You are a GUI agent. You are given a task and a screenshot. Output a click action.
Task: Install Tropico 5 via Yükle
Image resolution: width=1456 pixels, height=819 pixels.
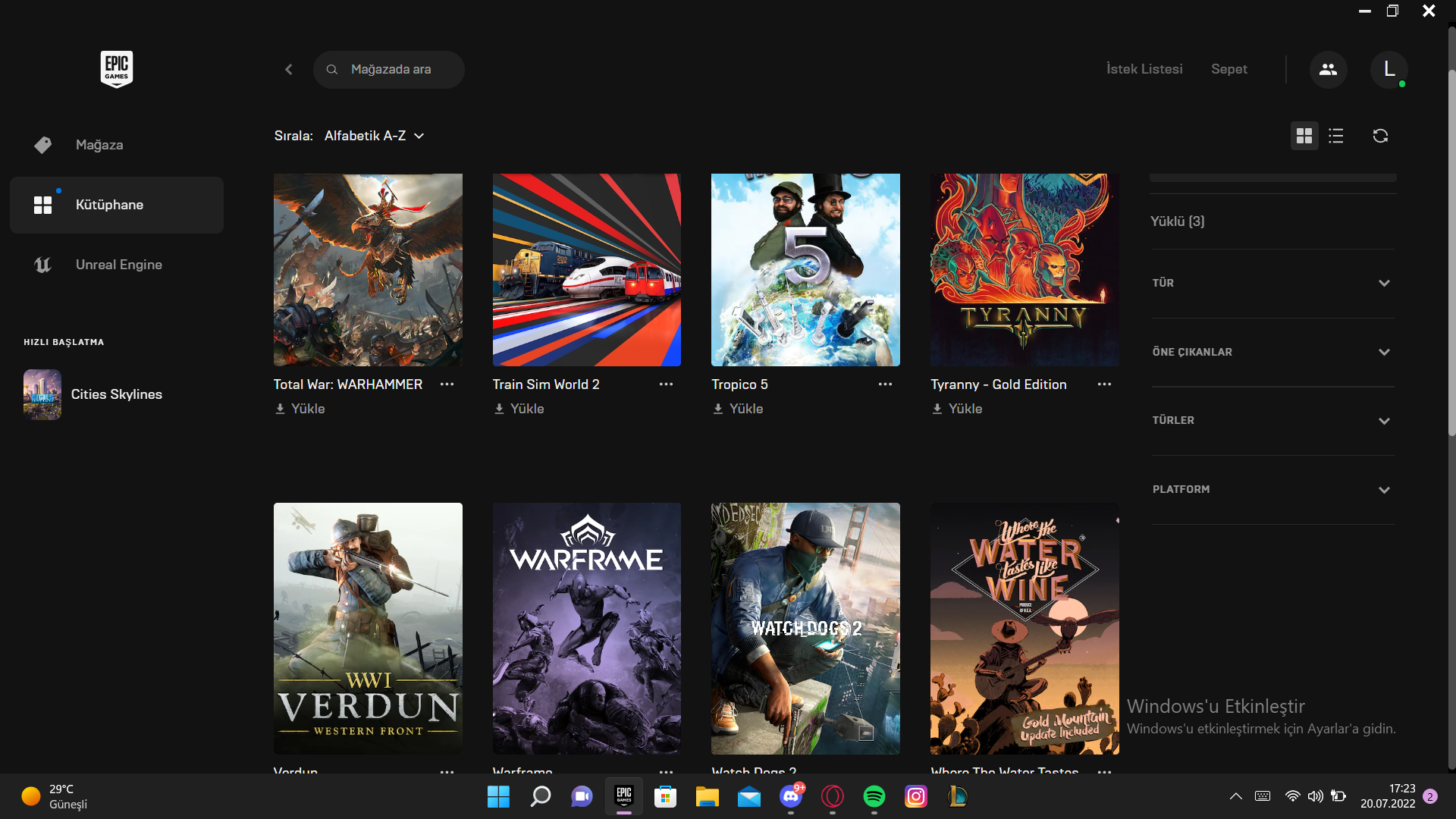pos(738,409)
